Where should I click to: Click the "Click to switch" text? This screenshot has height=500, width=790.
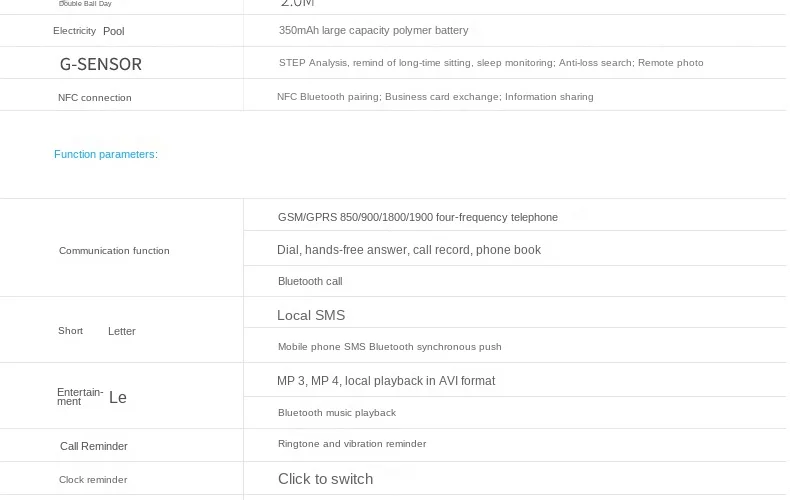point(325,479)
